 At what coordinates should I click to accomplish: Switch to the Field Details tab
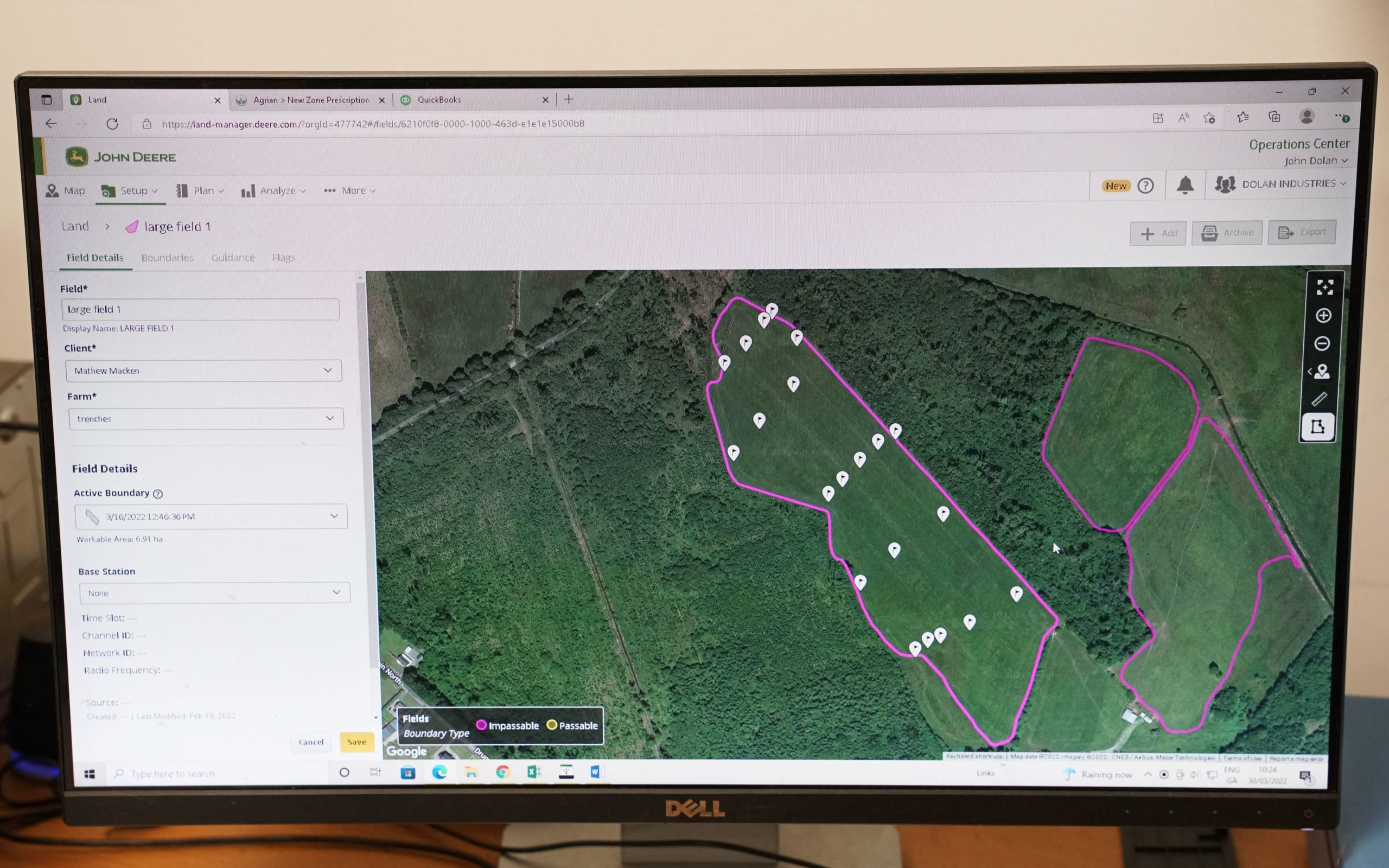pos(95,258)
